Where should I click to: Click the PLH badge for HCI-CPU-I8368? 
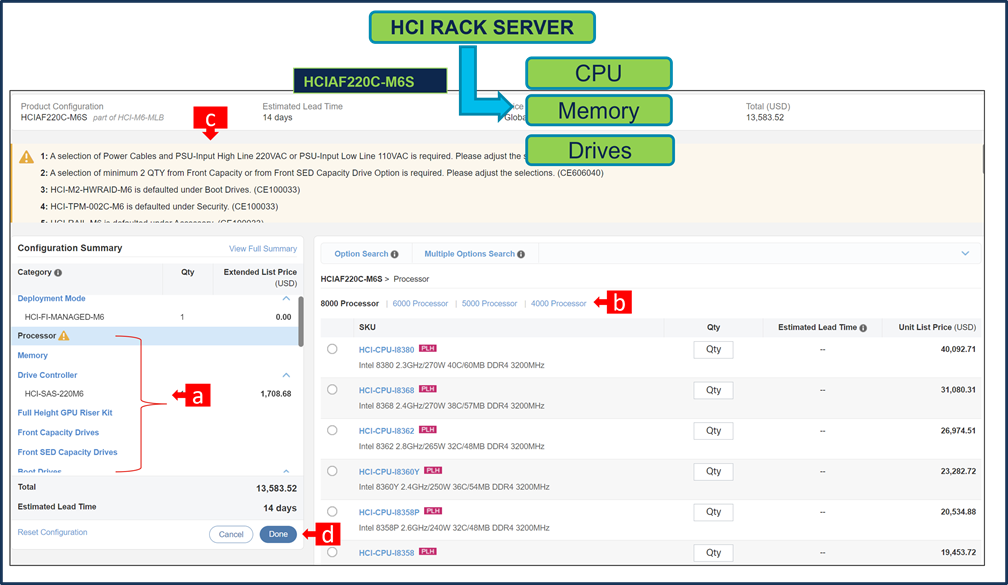click(x=428, y=389)
